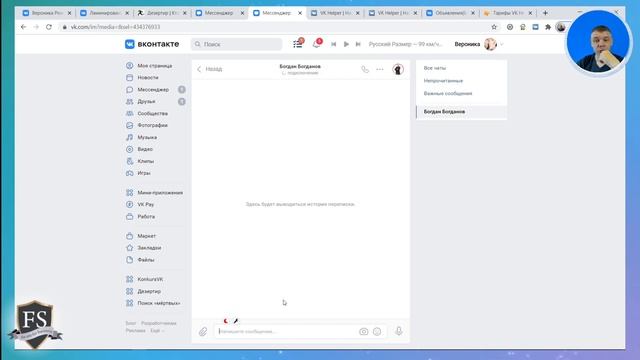Open browser extensions puzzle icon
This screenshot has height=360, width=640.
pos(548,27)
